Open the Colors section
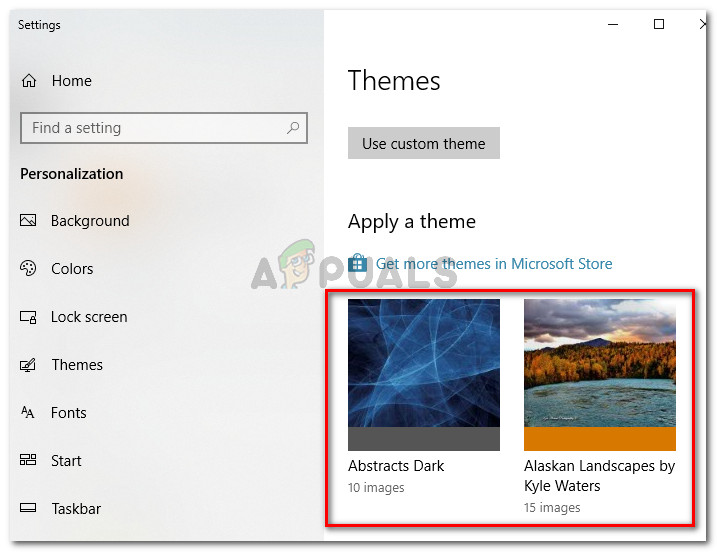The height and width of the screenshot is (552, 717). [72, 268]
